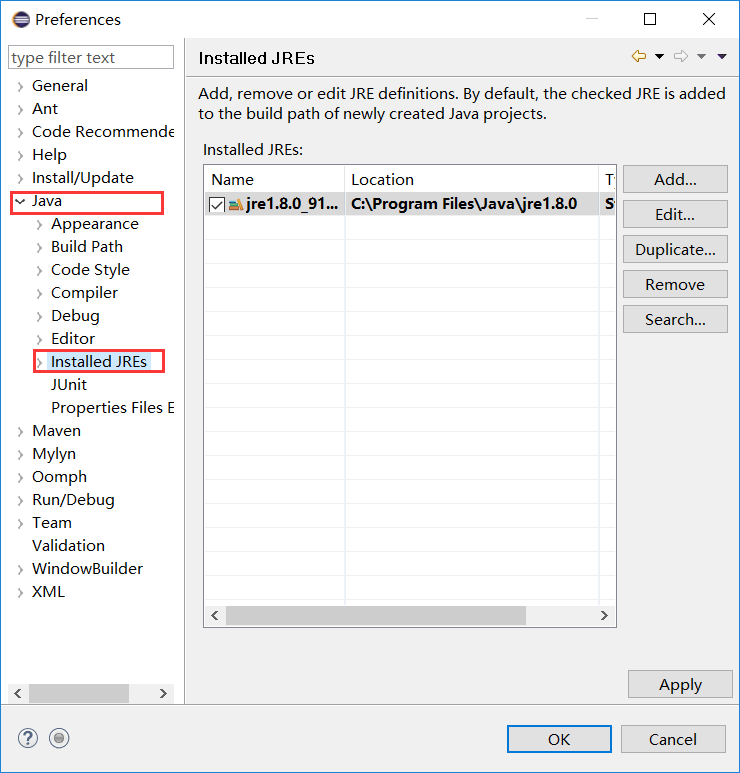
Task: Select the Validation preference page
Action: pyautogui.click(x=69, y=546)
